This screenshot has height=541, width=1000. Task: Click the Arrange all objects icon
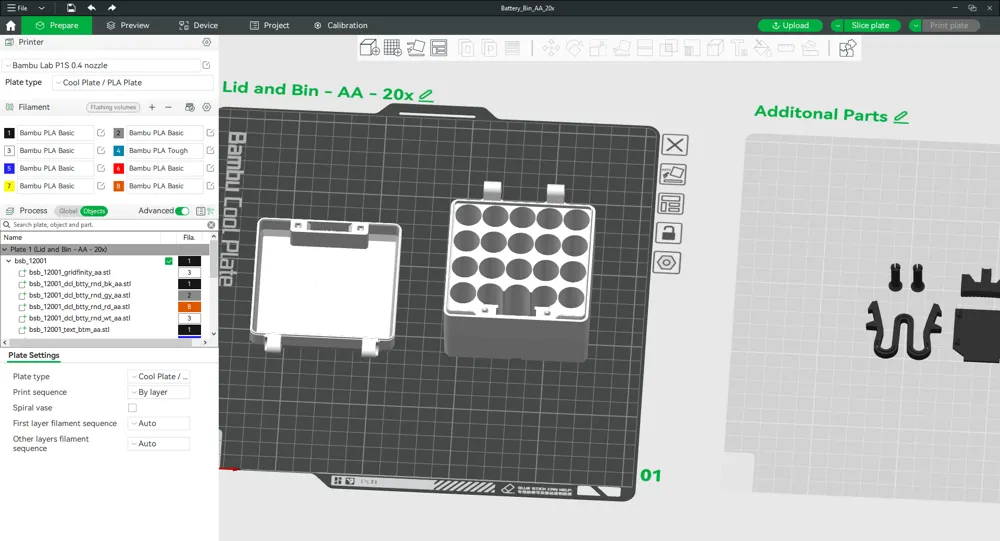click(x=439, y=48)
